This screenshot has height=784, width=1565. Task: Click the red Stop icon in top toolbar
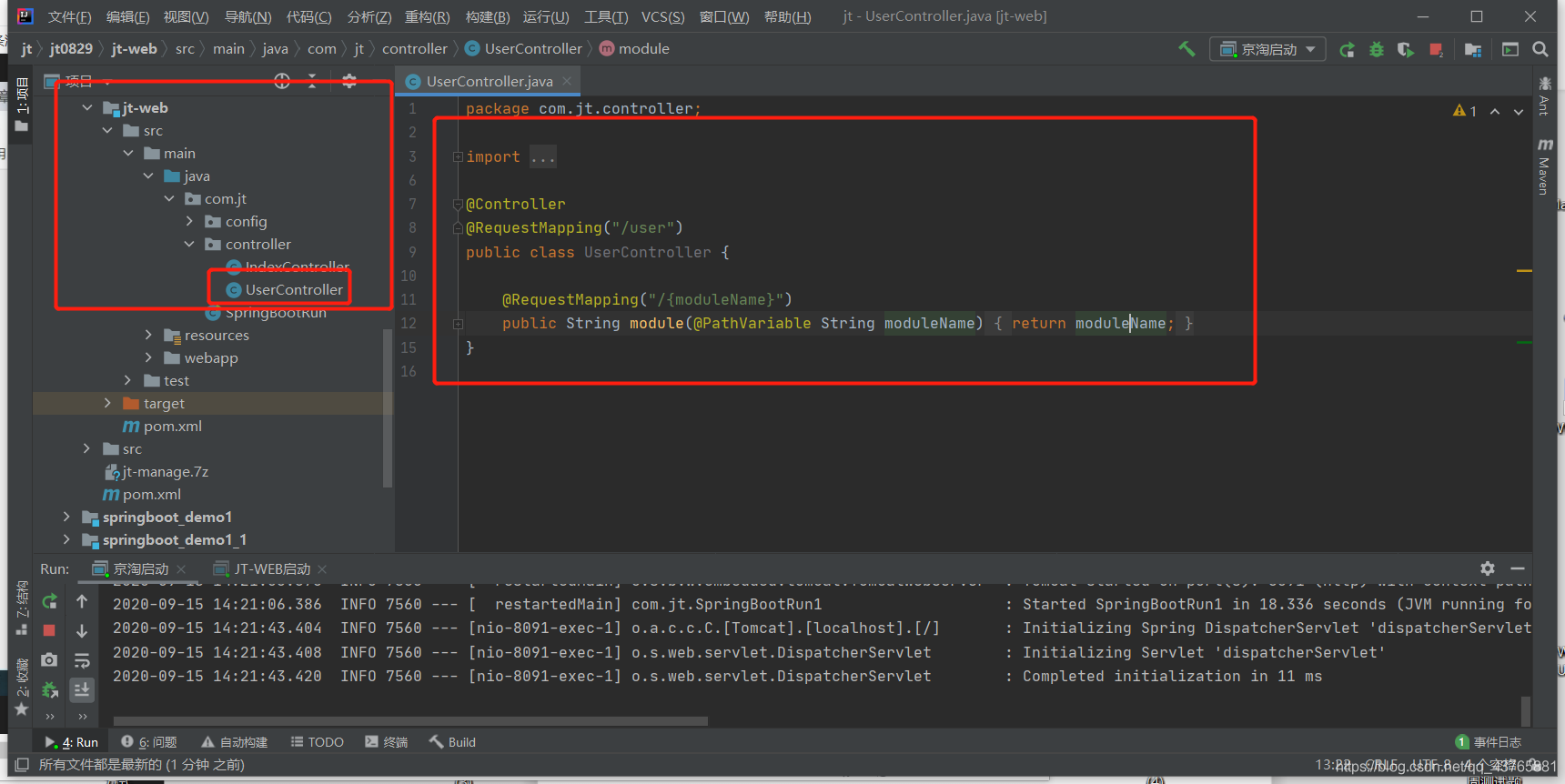click(x=1436, y=49)
